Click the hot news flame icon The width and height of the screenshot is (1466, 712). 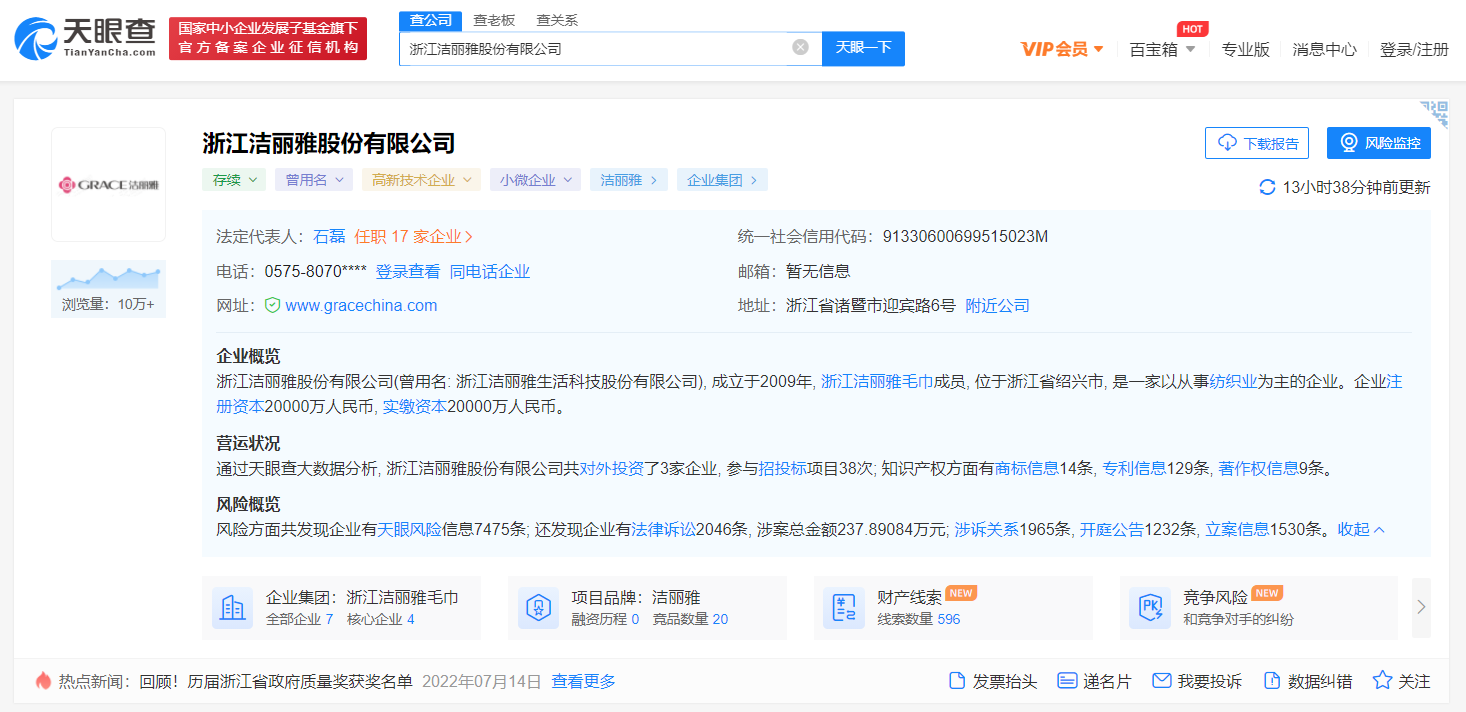pos(43,681)
